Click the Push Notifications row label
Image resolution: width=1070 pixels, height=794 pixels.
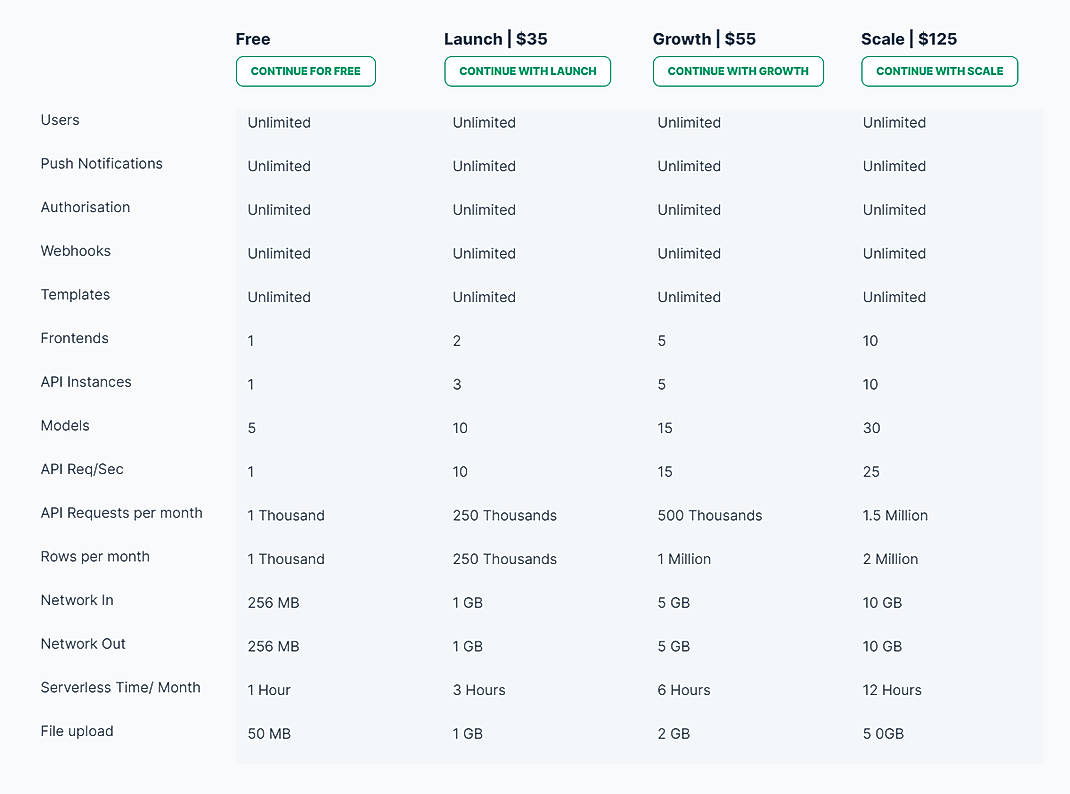pos(102,163)
